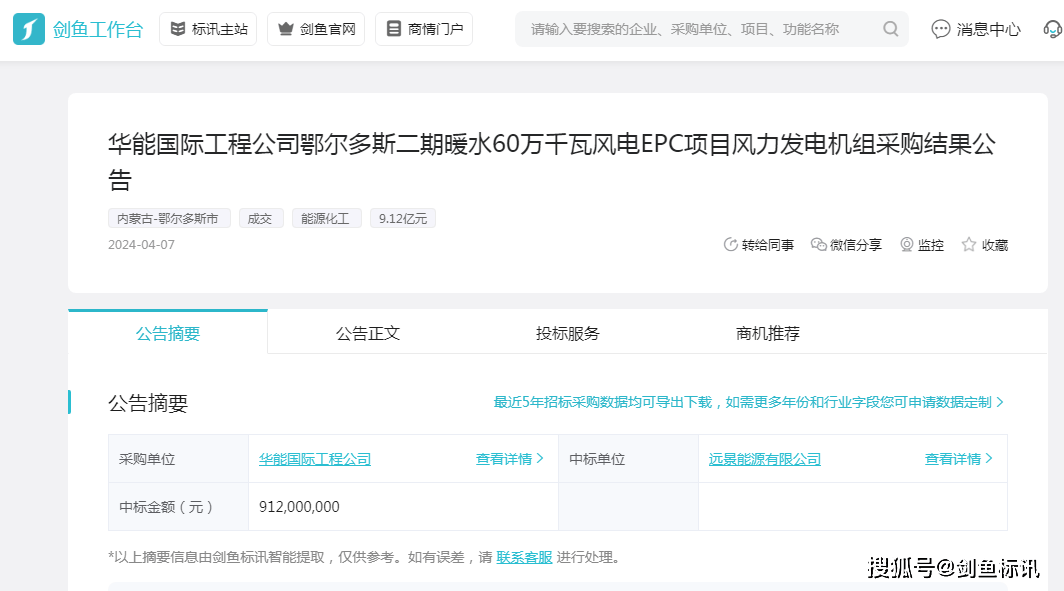Switch to 投标服务 tab
This screenshot has width=1064, height=591.
click(568, 333)
